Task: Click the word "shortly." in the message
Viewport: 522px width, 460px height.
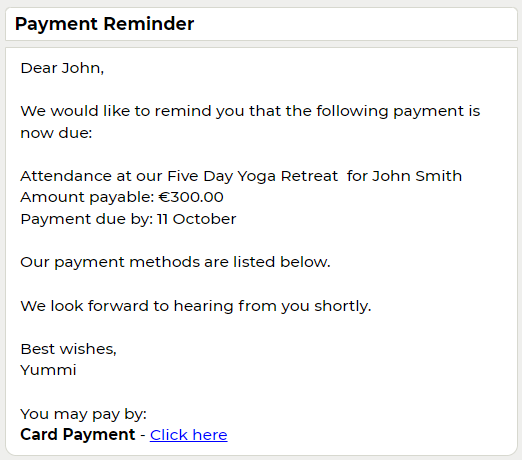Action: click(343, 306)
